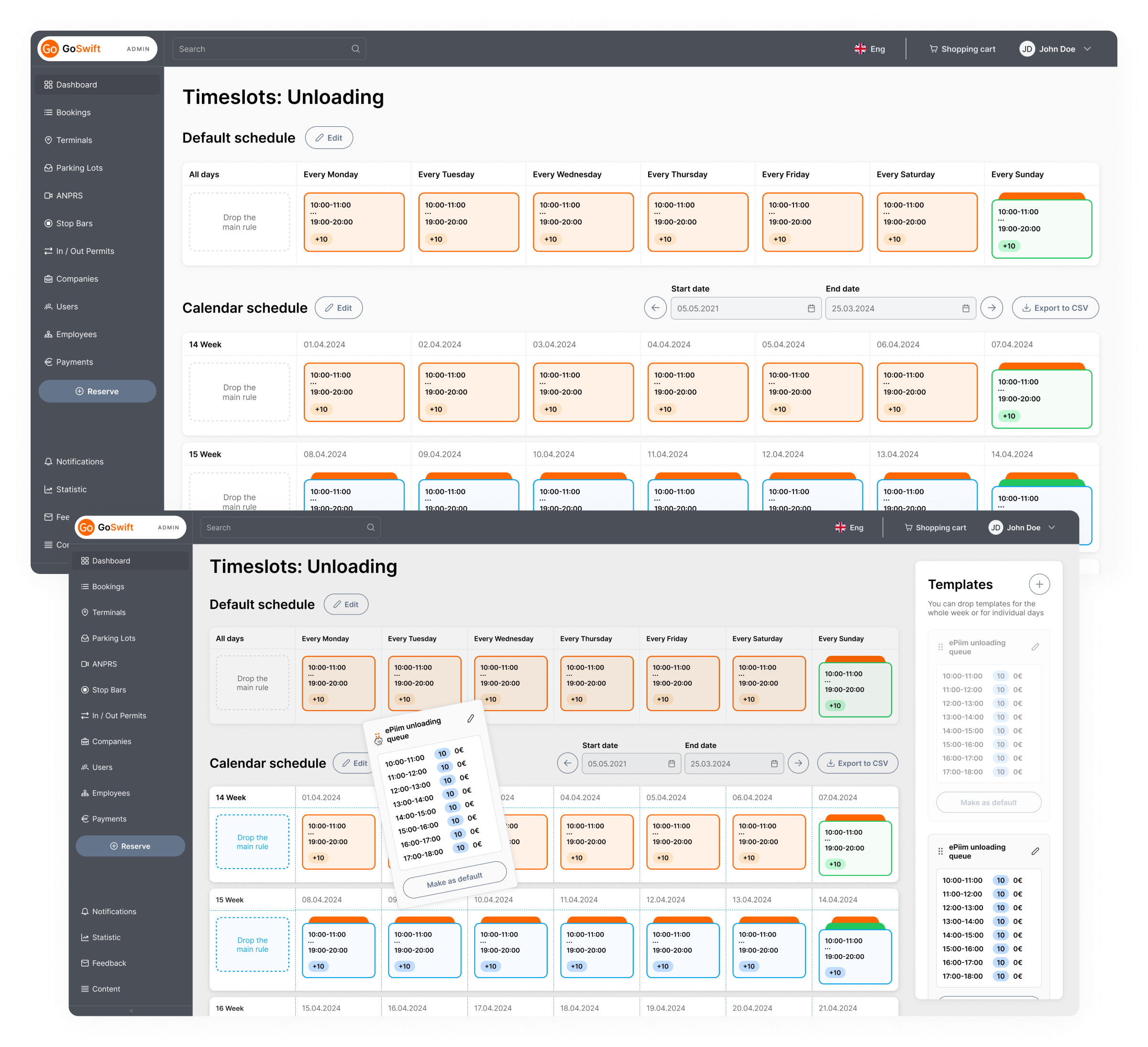Click Export to CSV in front window

pos(858,763)
